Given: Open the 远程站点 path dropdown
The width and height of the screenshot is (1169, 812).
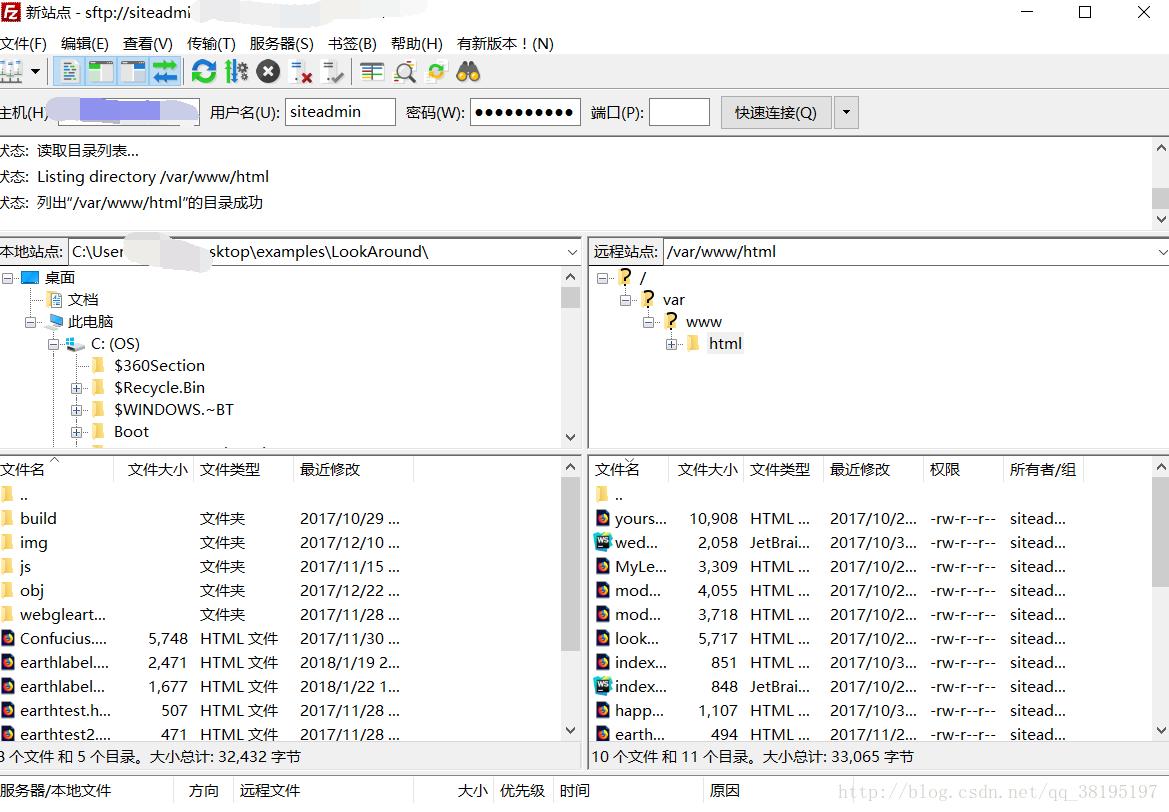Looking at the screenshot, I should click(x=1162, y=252).
